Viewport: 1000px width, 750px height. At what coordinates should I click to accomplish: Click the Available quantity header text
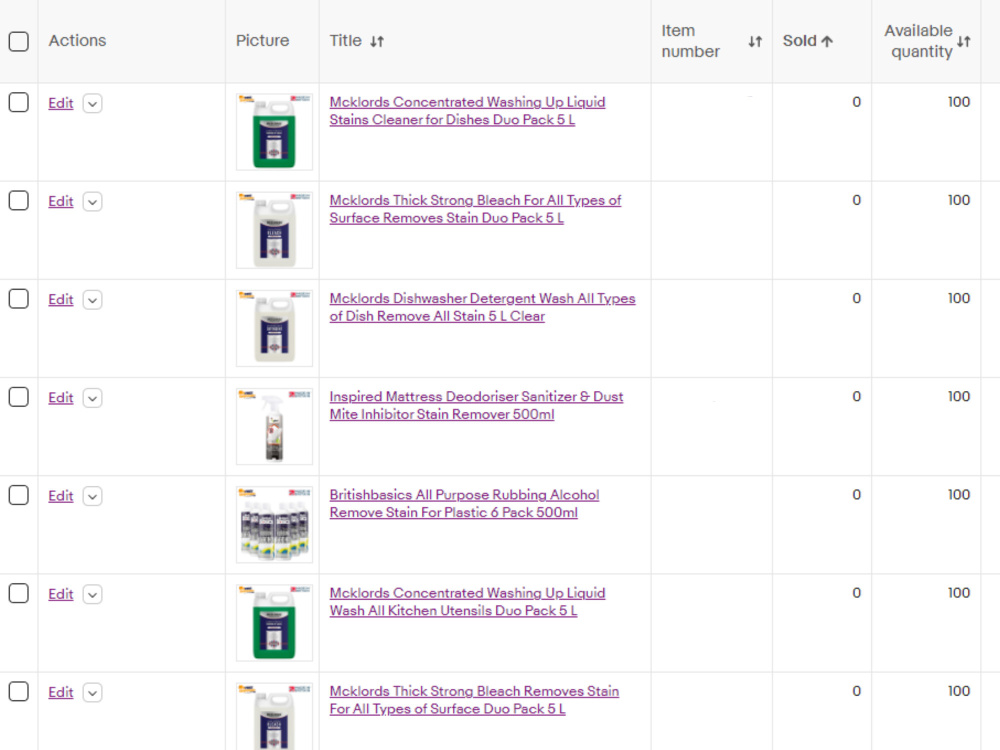click(x=918, y=41)
